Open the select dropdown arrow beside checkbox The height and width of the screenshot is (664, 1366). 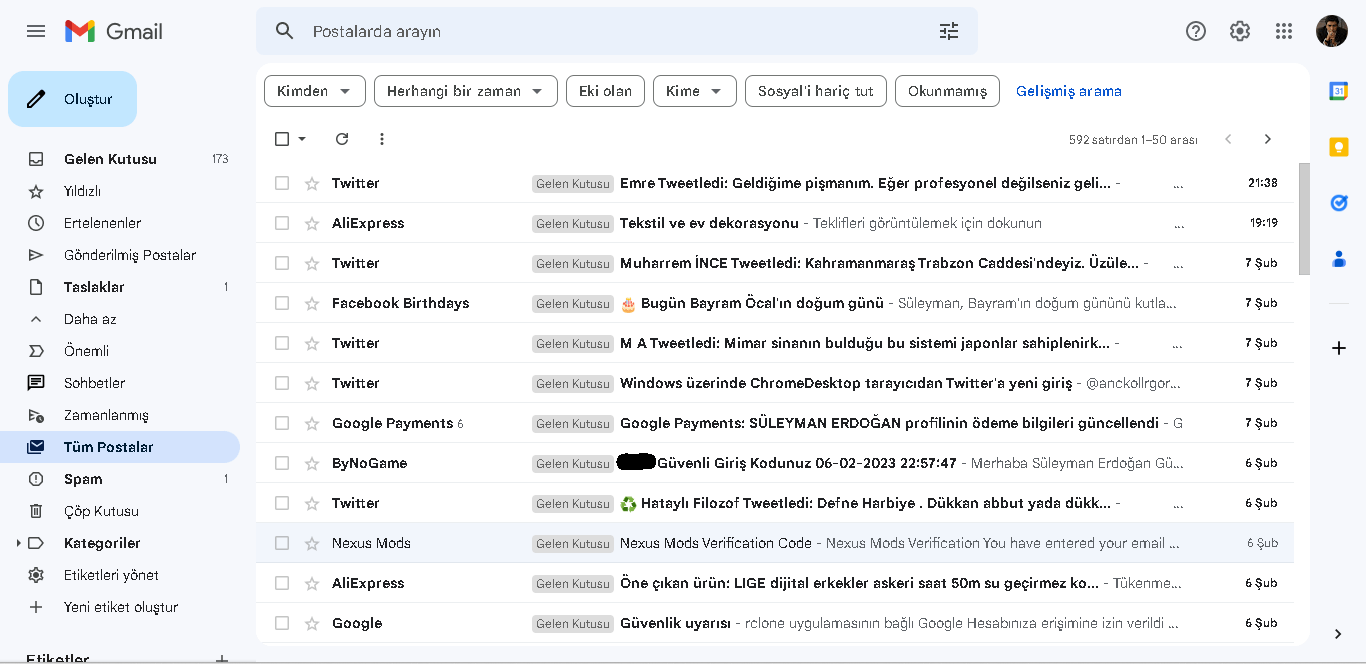pyautogui.click(x=302, y=139)
